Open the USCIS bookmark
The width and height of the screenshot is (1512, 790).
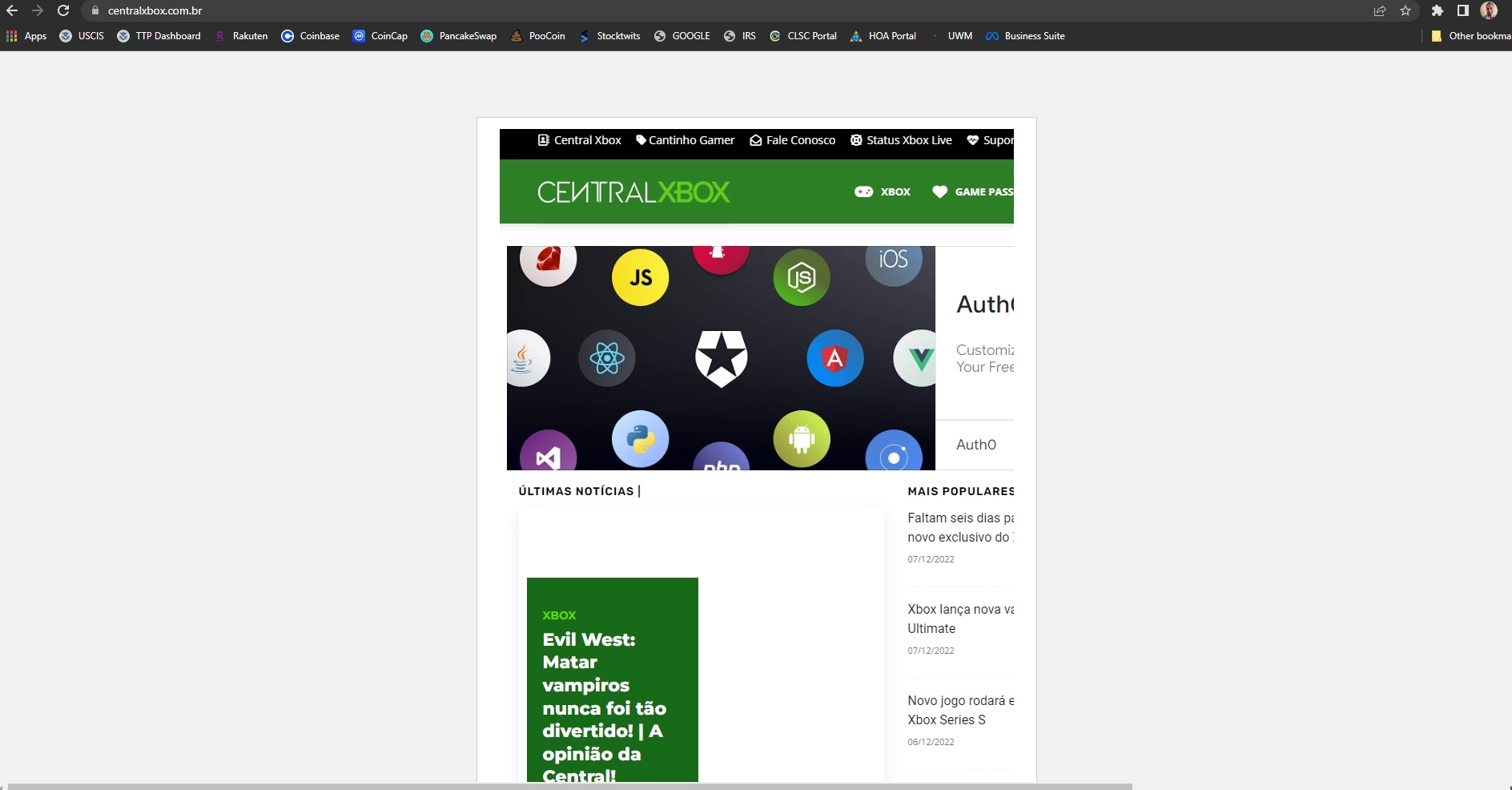[x=82, y=36]
